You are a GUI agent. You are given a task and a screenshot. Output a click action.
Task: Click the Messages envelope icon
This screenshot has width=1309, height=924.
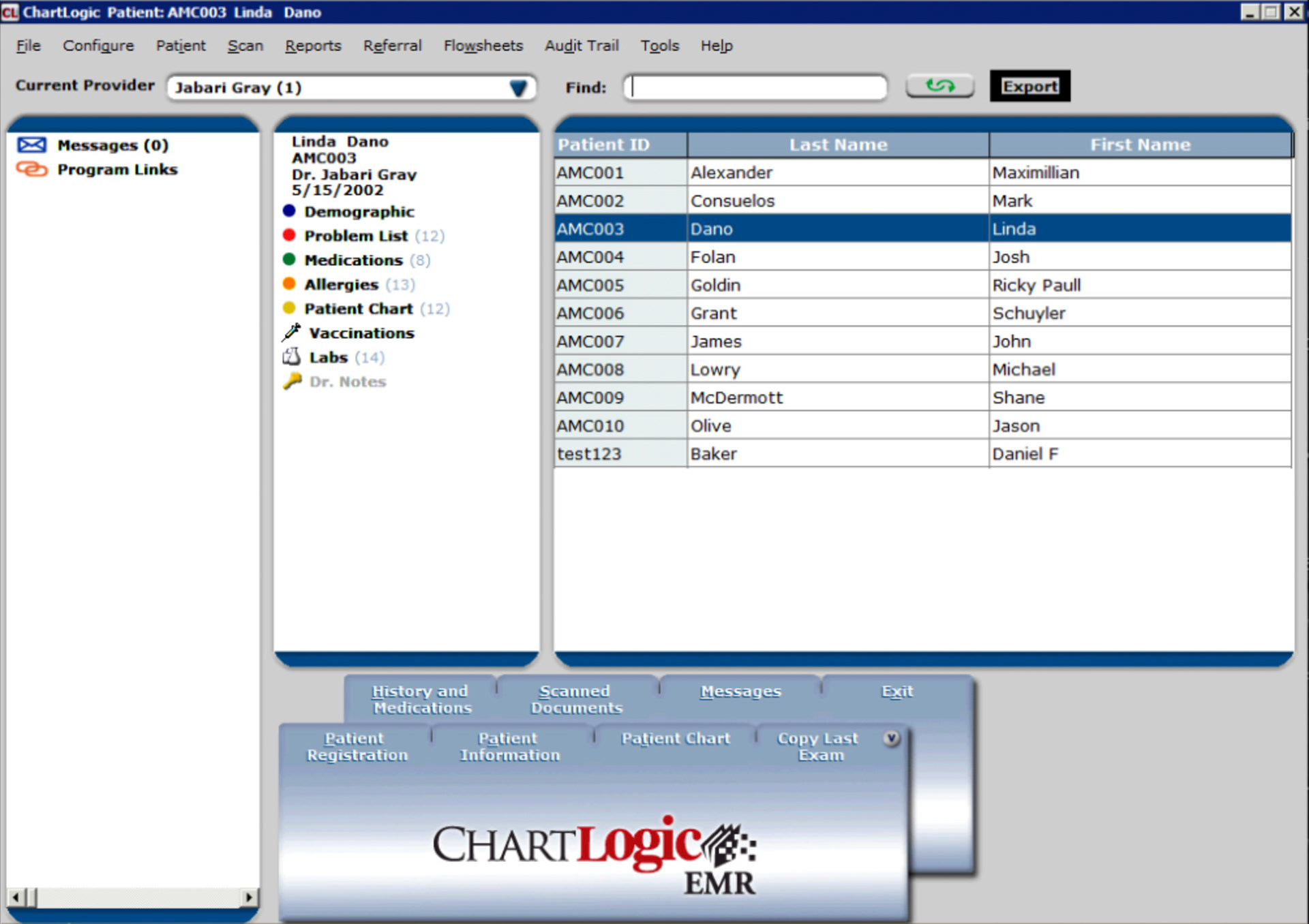31,145
